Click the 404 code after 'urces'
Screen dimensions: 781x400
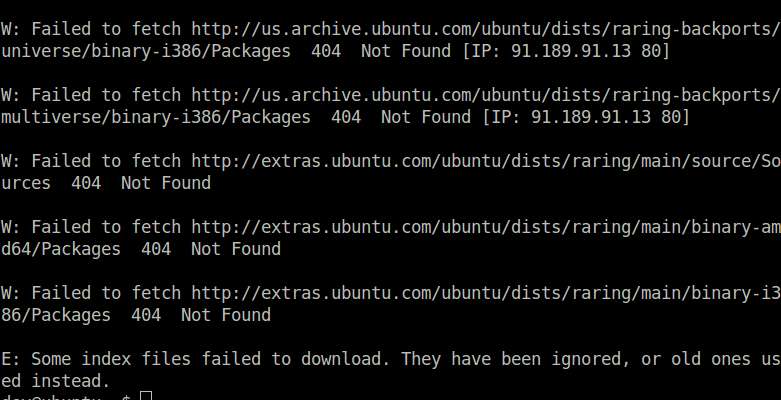tap(86, 183)
